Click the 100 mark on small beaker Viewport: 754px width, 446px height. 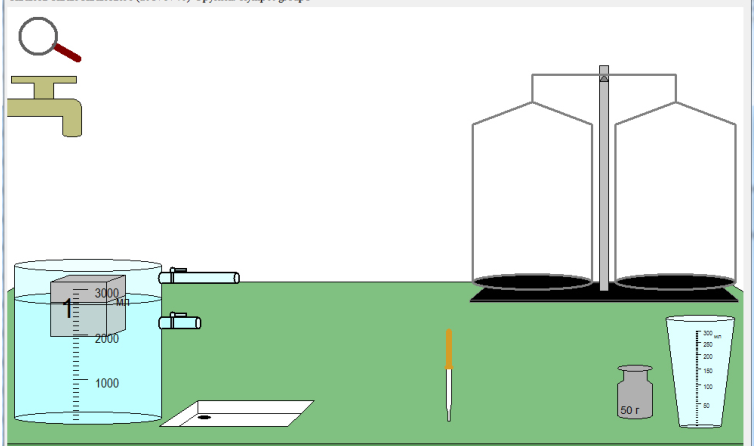pos(707,387)
